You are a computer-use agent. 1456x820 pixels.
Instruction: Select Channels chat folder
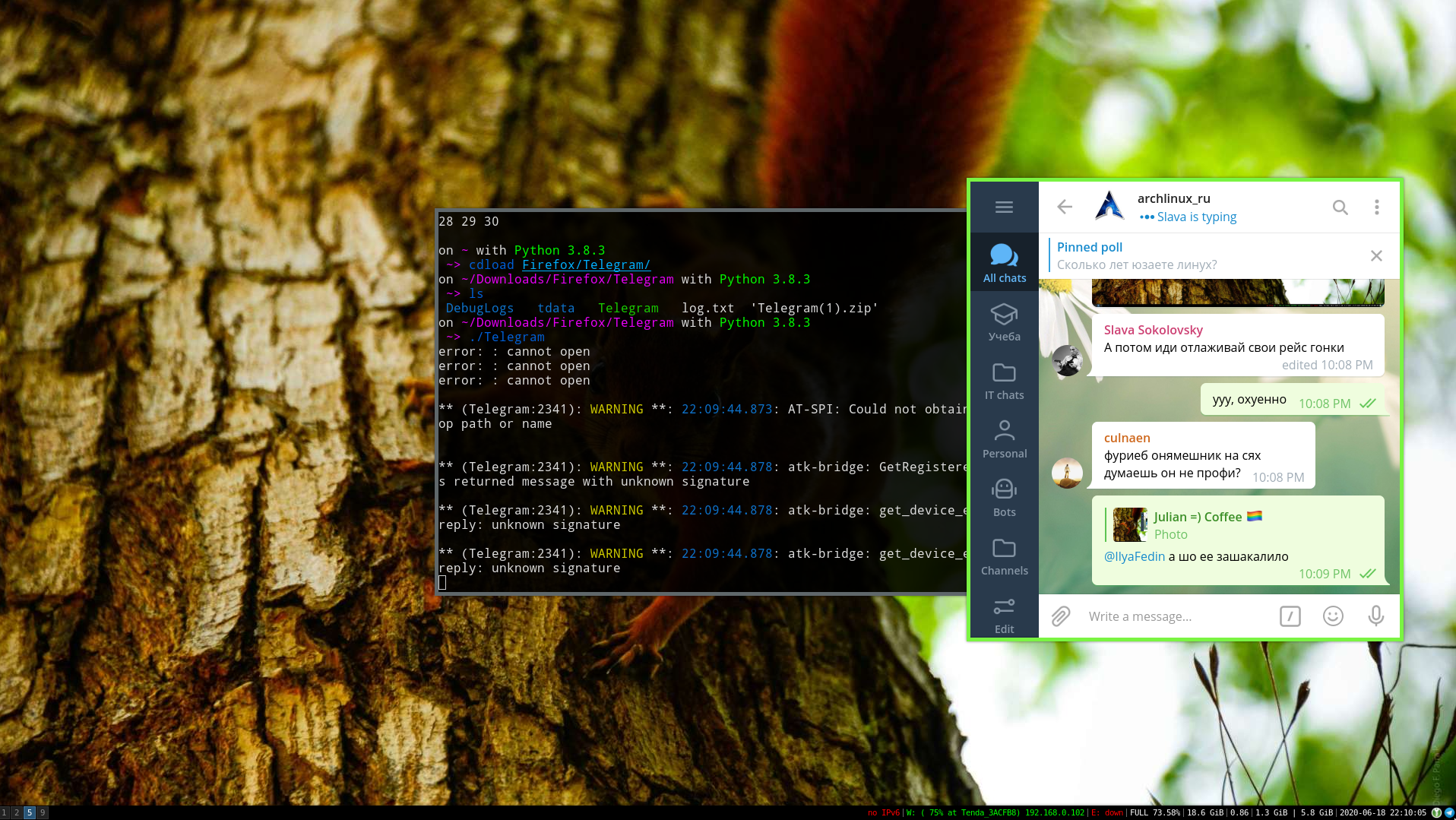point(1004,555)
